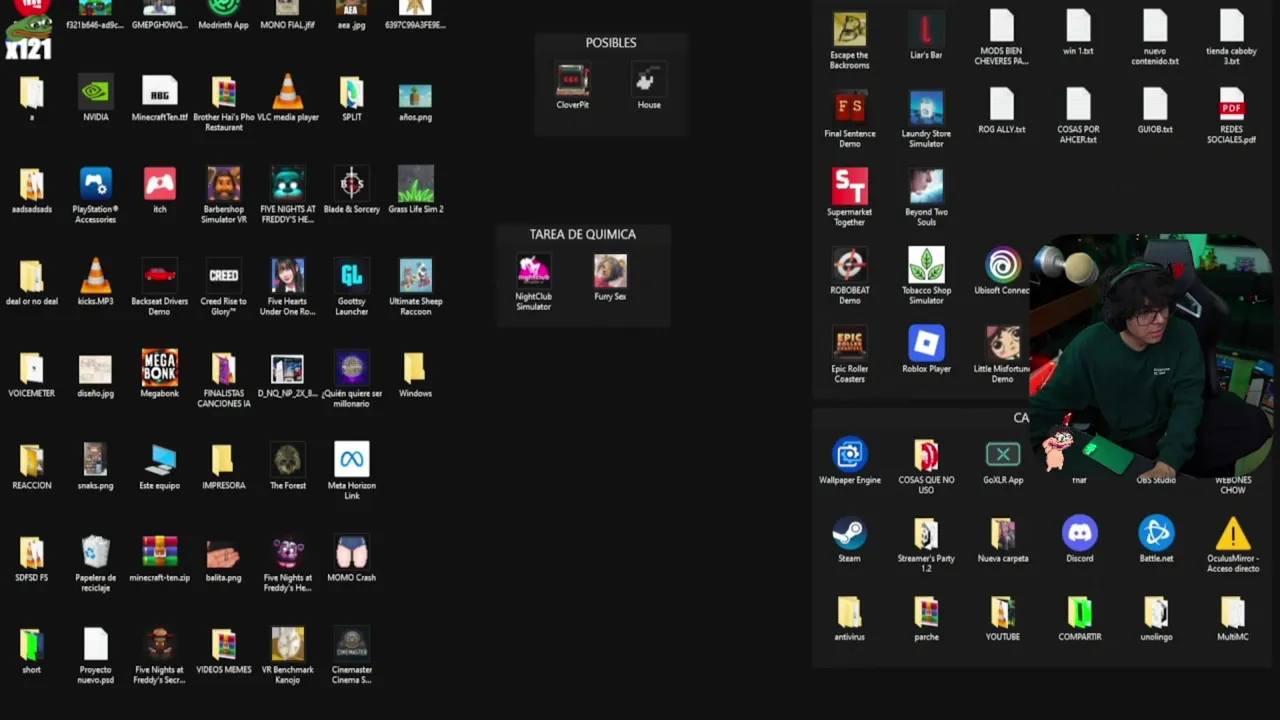This screenshot has height=720, width=1280.
Task: Open the COMPARTIR folder
Action: pyautogui.click(x=1079, y=612)
